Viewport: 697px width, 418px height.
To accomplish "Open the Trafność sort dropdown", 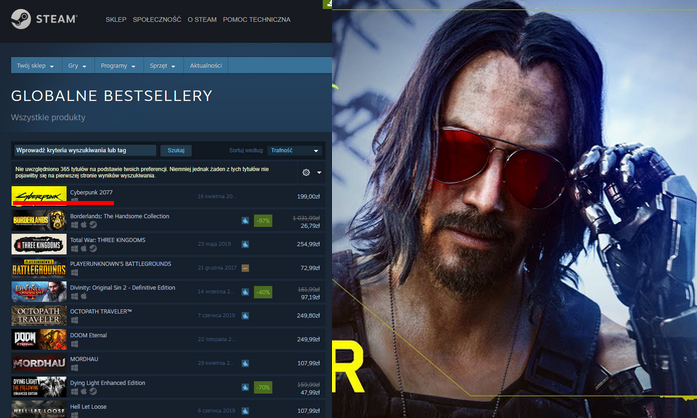I will coord(294,150).
